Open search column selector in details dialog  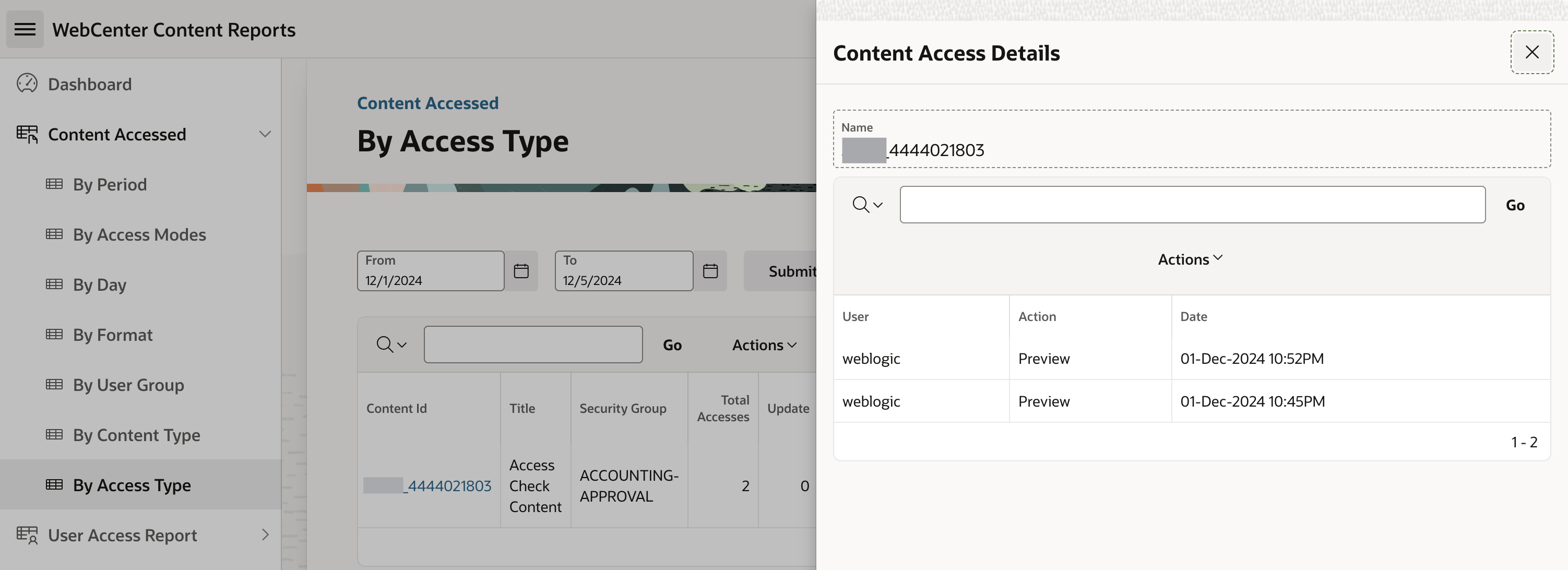868,205
